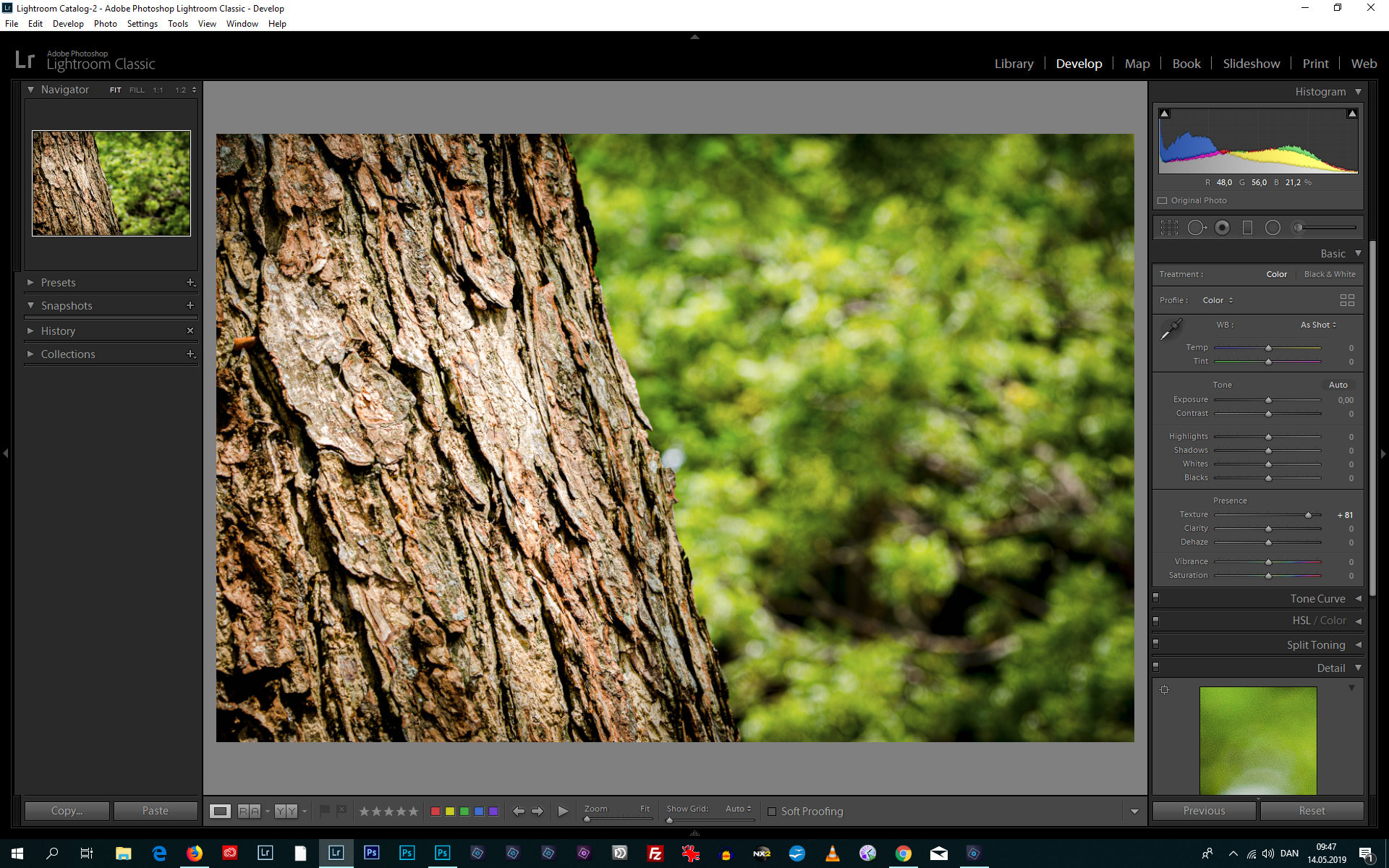1389x868 pixels.
Task: Click the Auto tone button
Action: 1338,384
